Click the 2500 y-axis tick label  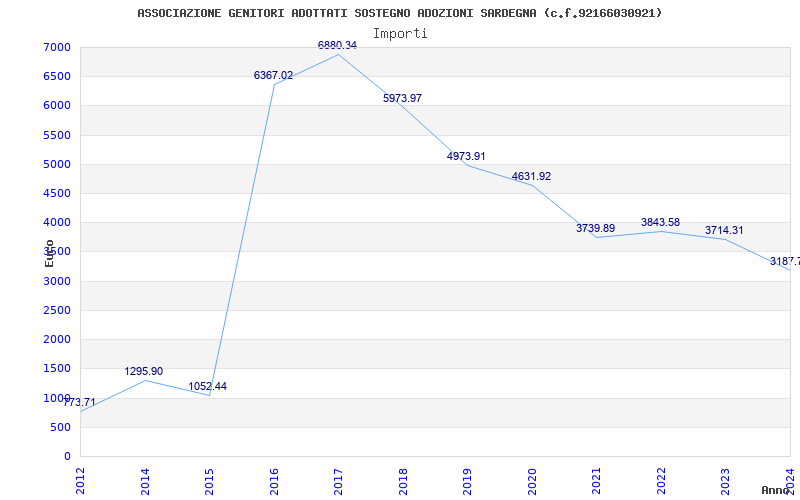pyautogui.click(x=57, y=310)
